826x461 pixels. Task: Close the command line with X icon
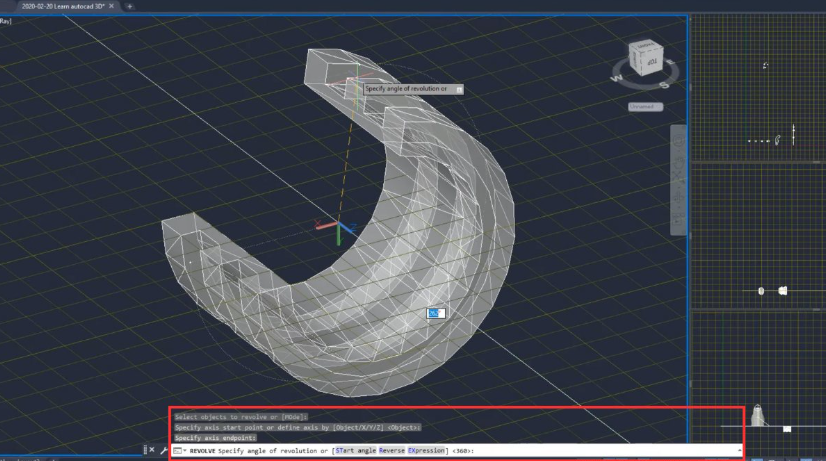coord(152,451)
